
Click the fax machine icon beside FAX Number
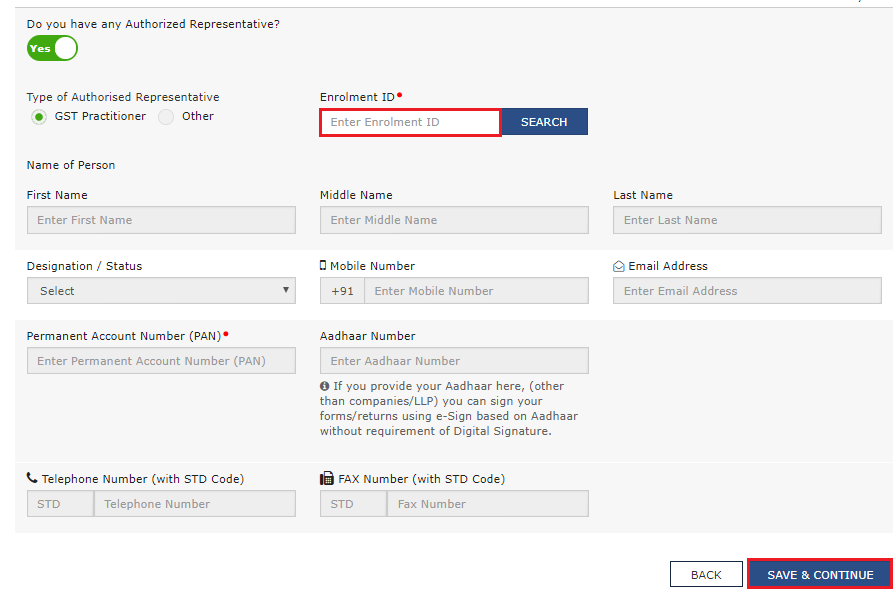tap(326, 479)
